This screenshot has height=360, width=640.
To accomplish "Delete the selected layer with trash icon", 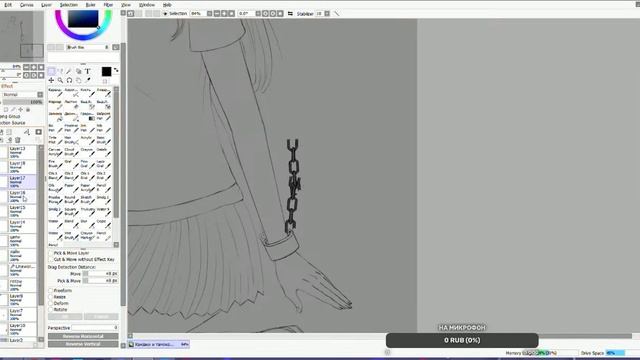I will 18,140.
